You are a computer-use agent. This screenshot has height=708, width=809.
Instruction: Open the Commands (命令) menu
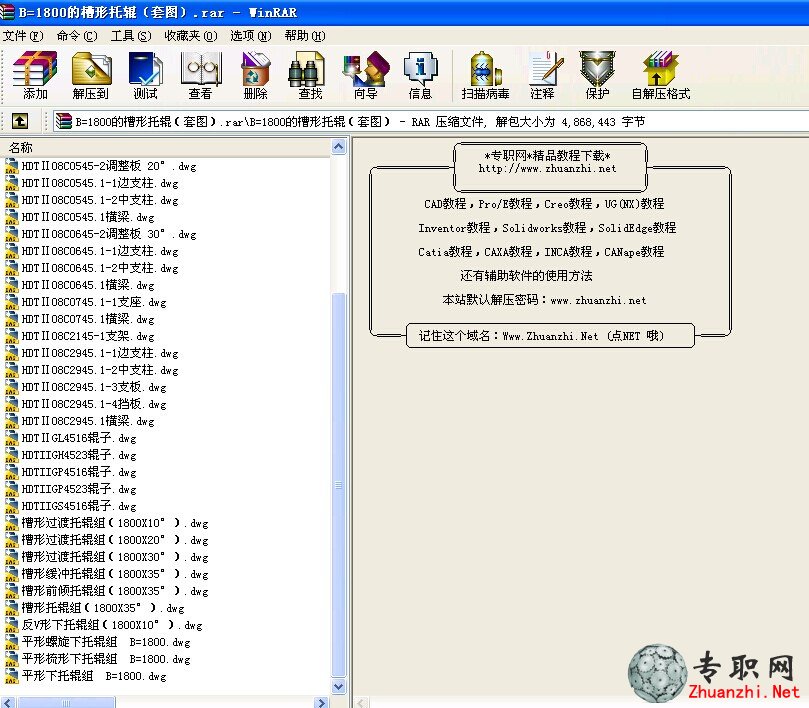coord(77,36)
